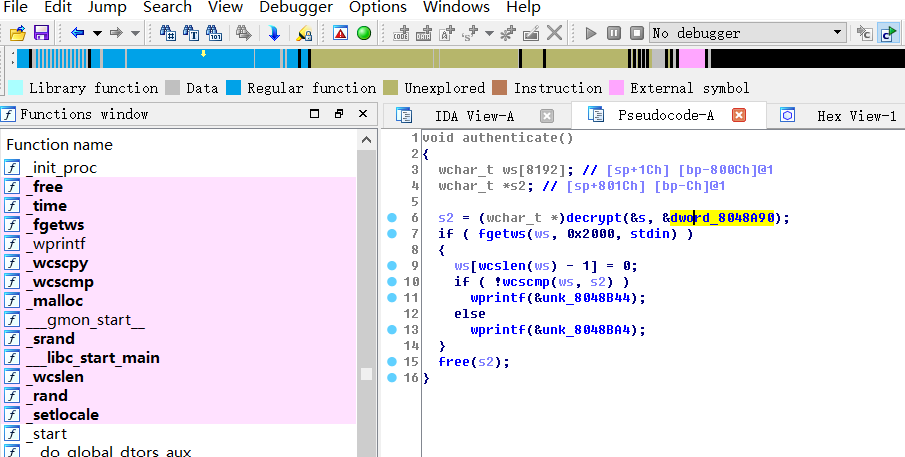Screen dimensions: 905x457
Task: Jump forward with the gray right arrow
Action: tap(116, 33)
